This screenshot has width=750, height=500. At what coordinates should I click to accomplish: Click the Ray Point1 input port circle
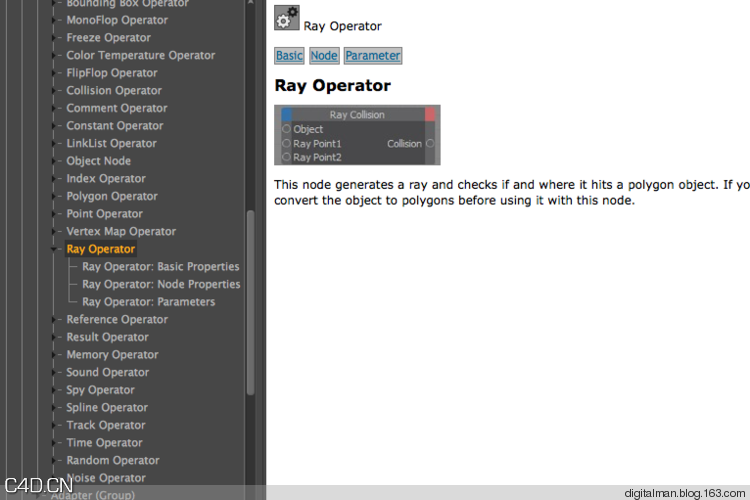[x=287, y=143]
